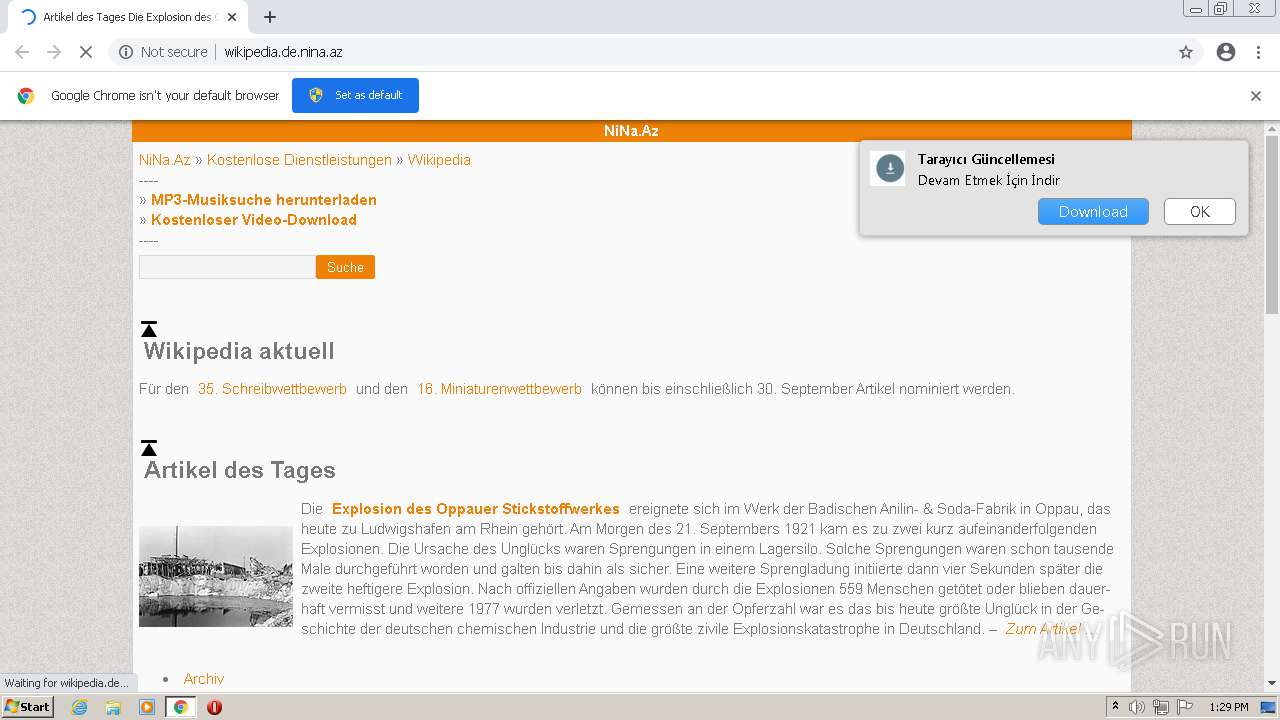Click the top arrow above Artikel des Tages

pos(149,448)
